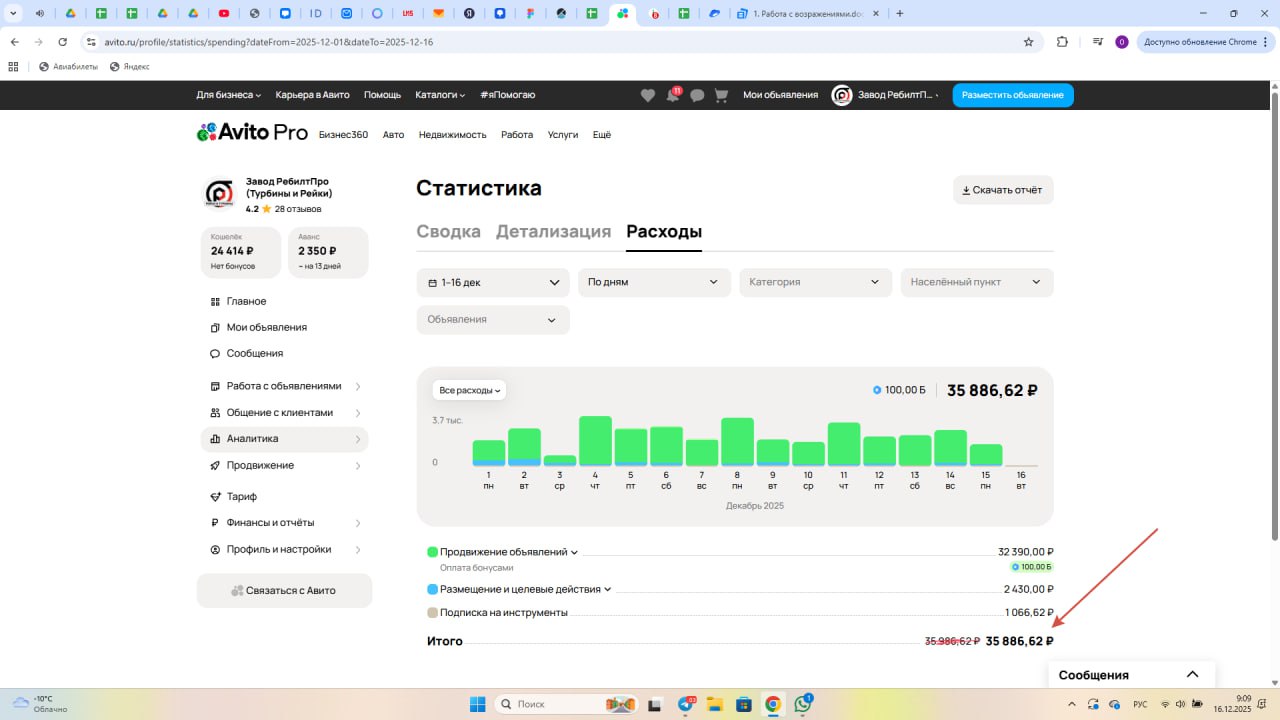Screen dimensions: 1280x720
Task: Open Аналитика in the sidebar
Action: click(x=285, y=439)
